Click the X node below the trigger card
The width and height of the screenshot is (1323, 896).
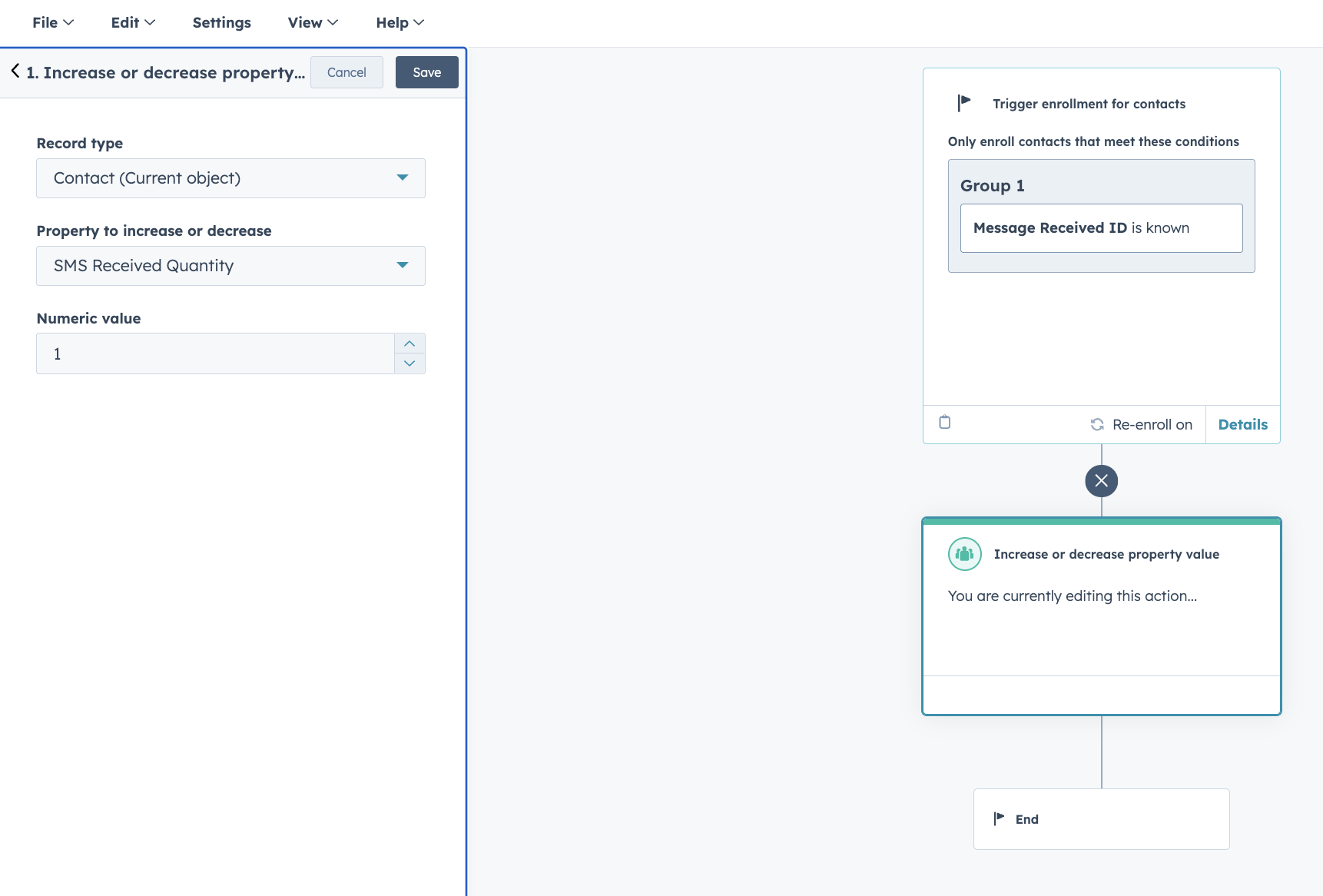coord(1101,480)
